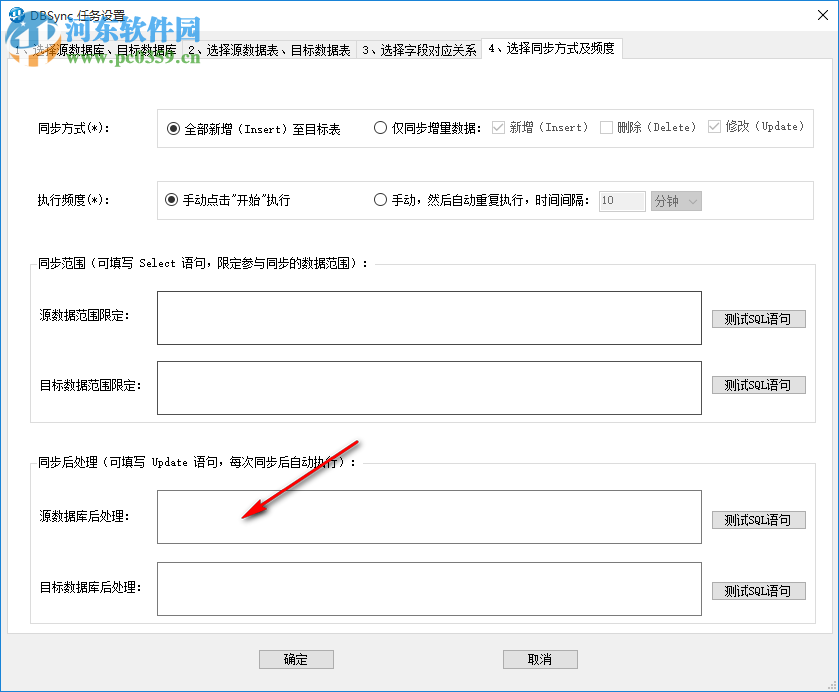Test SQL for 源数据范围限定 statement
839x692 pixels.
[x=758, y=318]
